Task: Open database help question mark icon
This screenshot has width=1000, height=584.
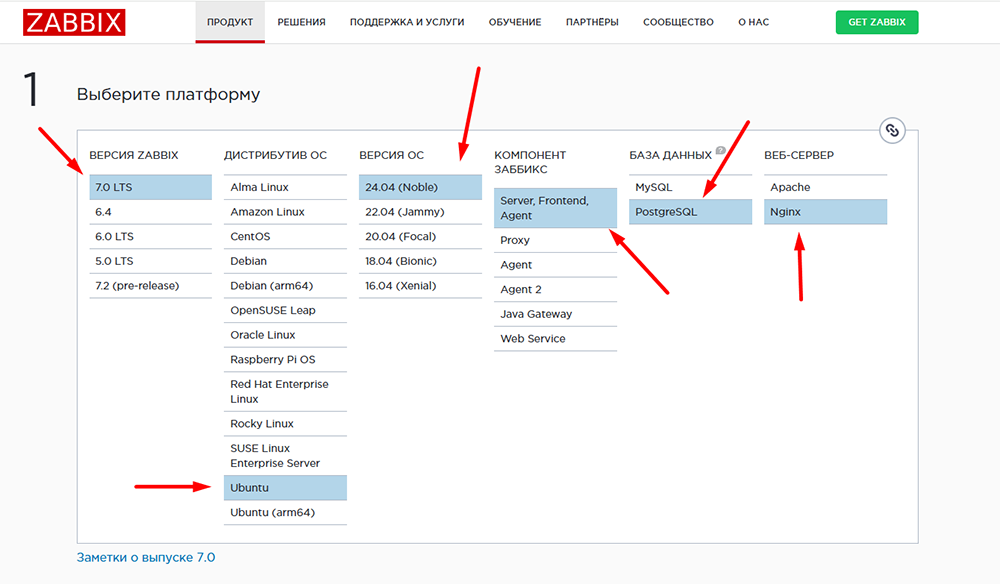Action: [x=721, y=150]
